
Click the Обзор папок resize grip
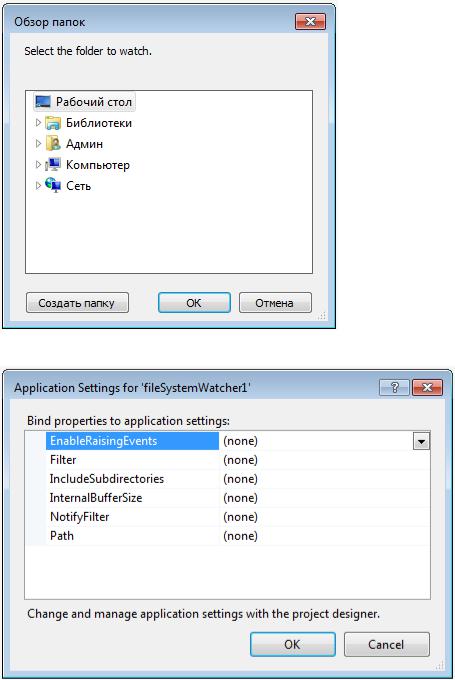[321, 316]
